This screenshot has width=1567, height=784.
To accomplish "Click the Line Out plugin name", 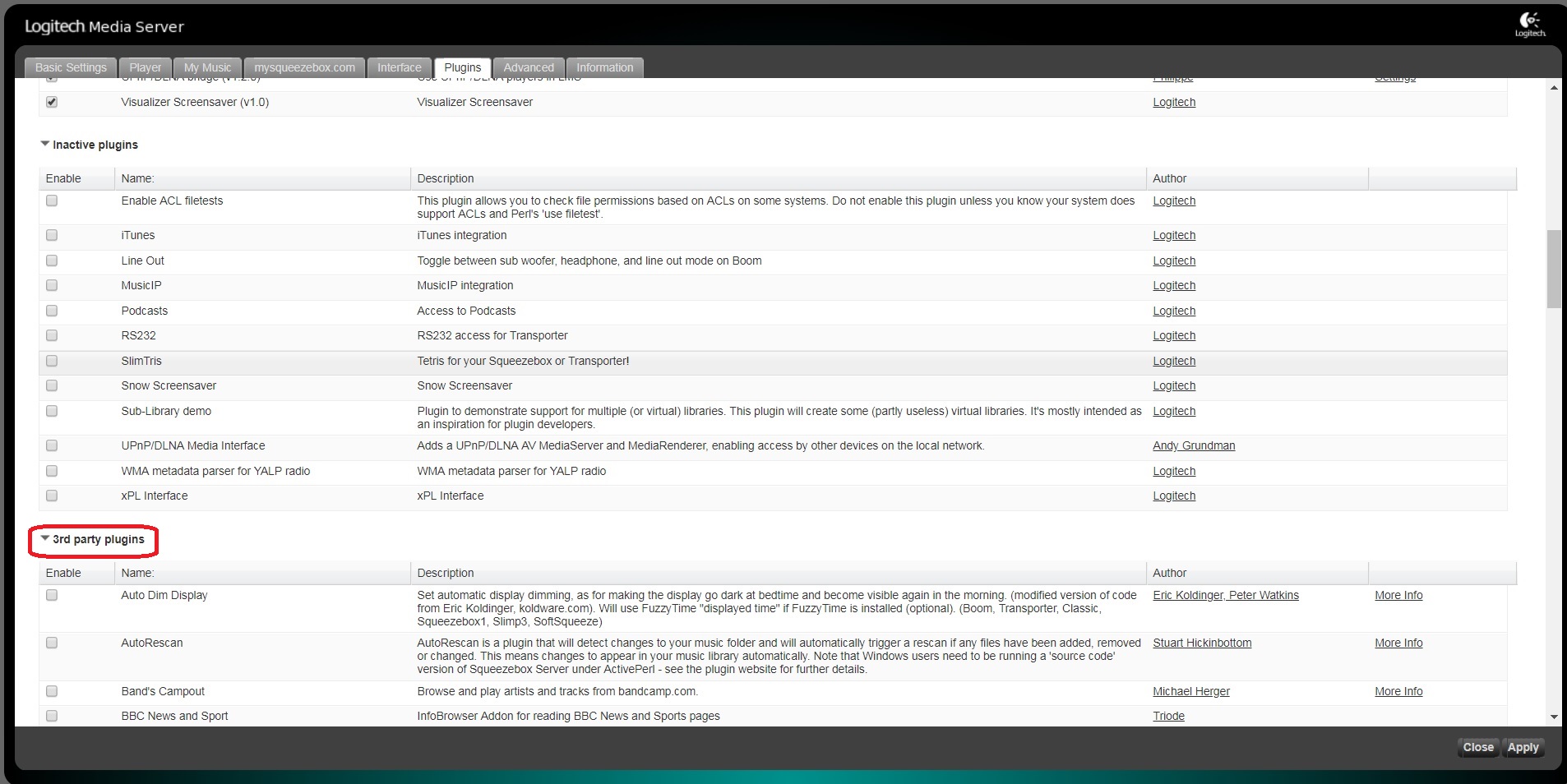I will pos(142,261).
